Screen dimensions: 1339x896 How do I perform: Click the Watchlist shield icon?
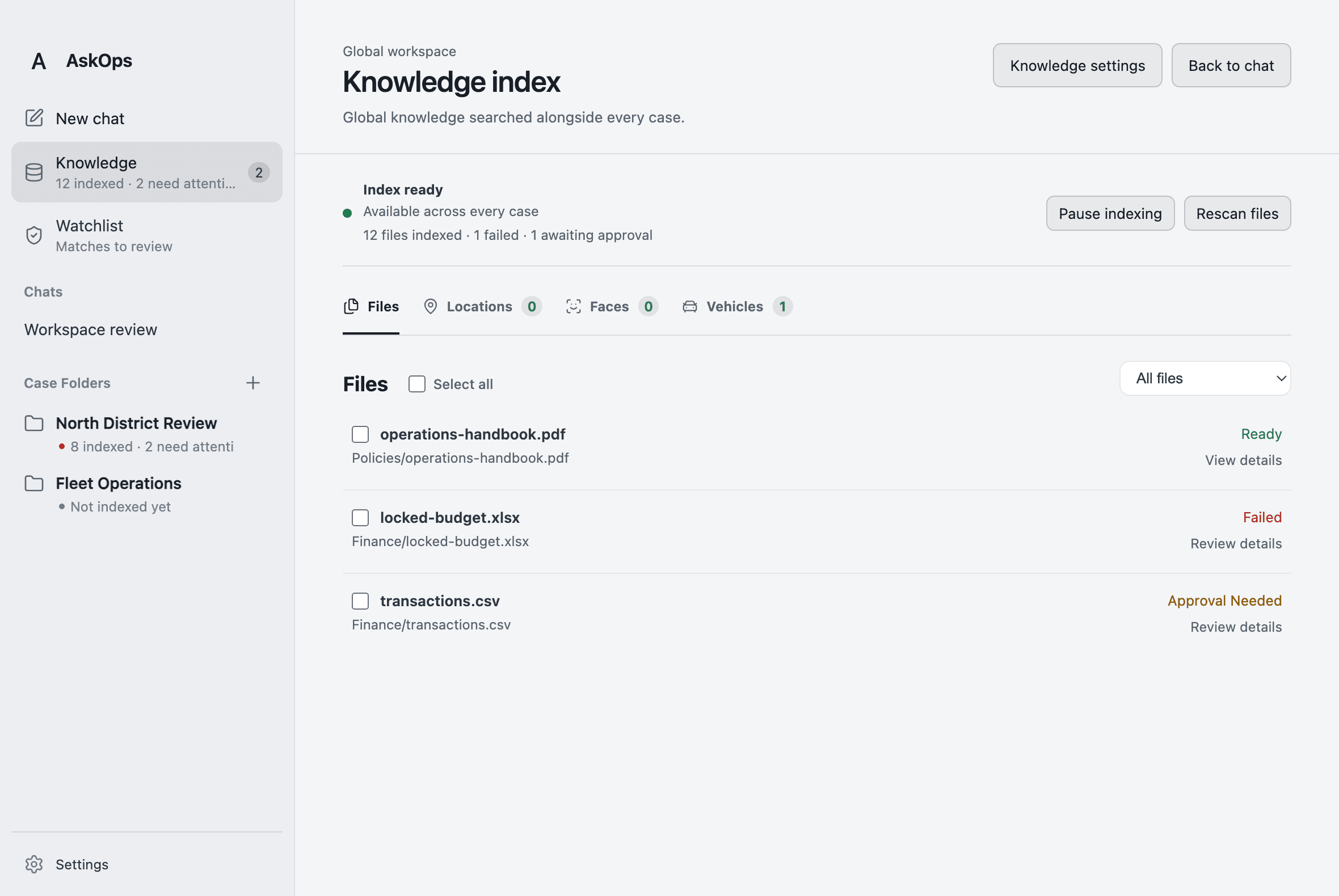(34, 235)
